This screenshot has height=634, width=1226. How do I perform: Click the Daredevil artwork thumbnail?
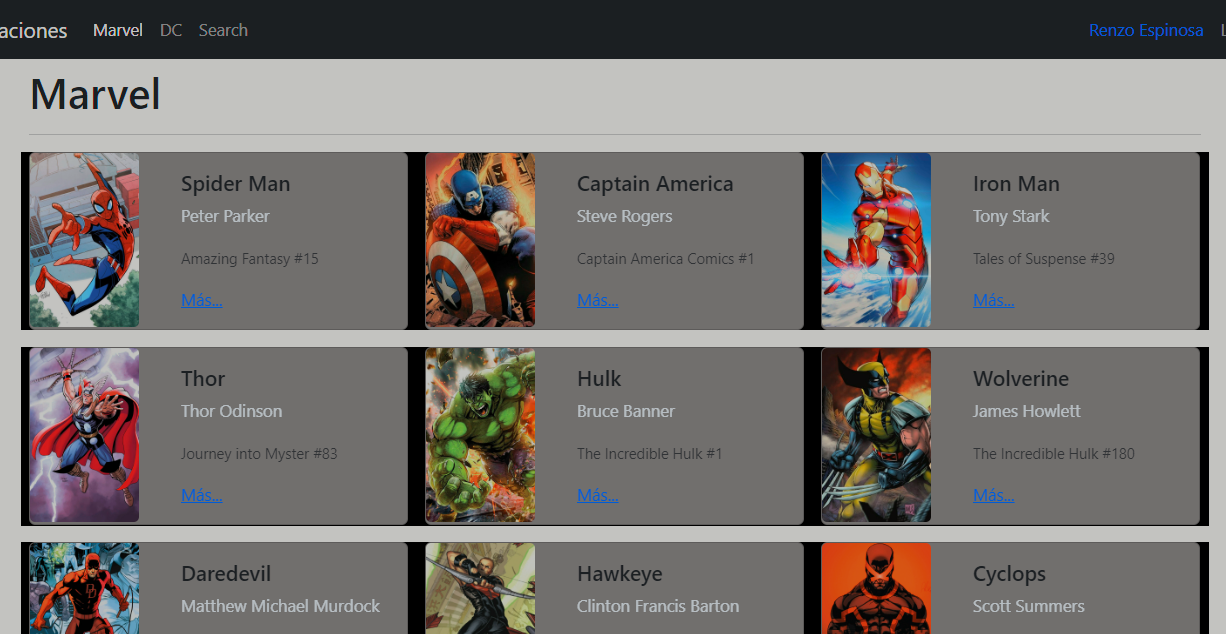coord(84,588)
